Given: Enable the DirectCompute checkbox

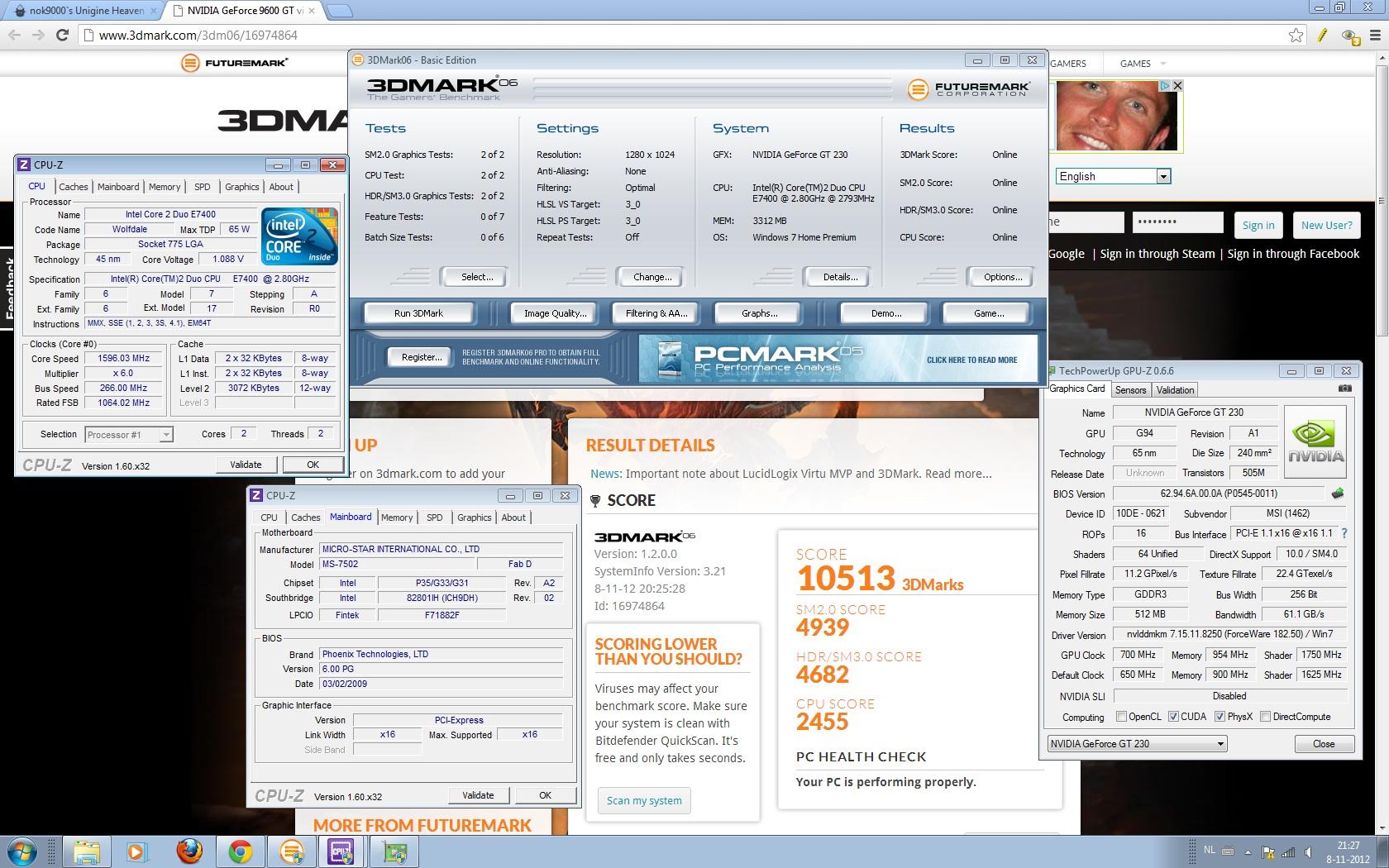Looking at the screenshot, I should click(1265, 717).
